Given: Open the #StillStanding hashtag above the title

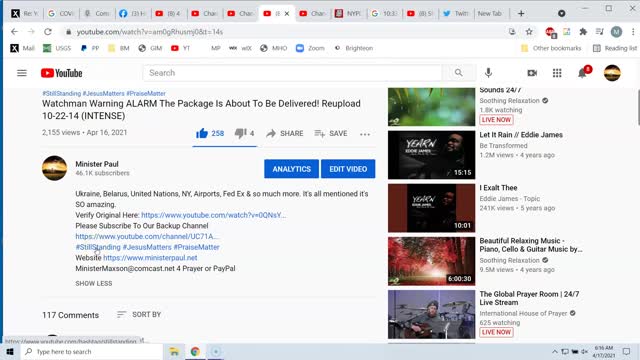Looking at the screenshot, I should [62, 93].
